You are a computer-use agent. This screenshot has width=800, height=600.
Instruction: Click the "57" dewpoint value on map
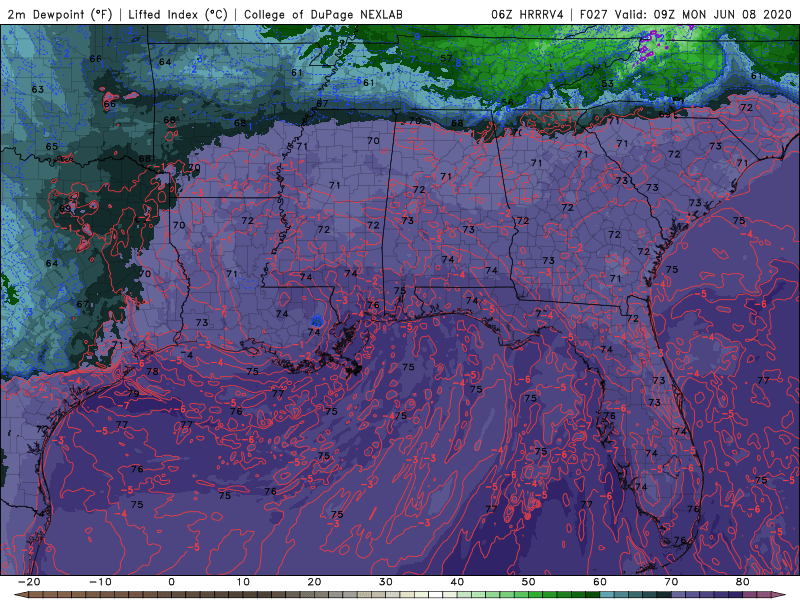446,58
